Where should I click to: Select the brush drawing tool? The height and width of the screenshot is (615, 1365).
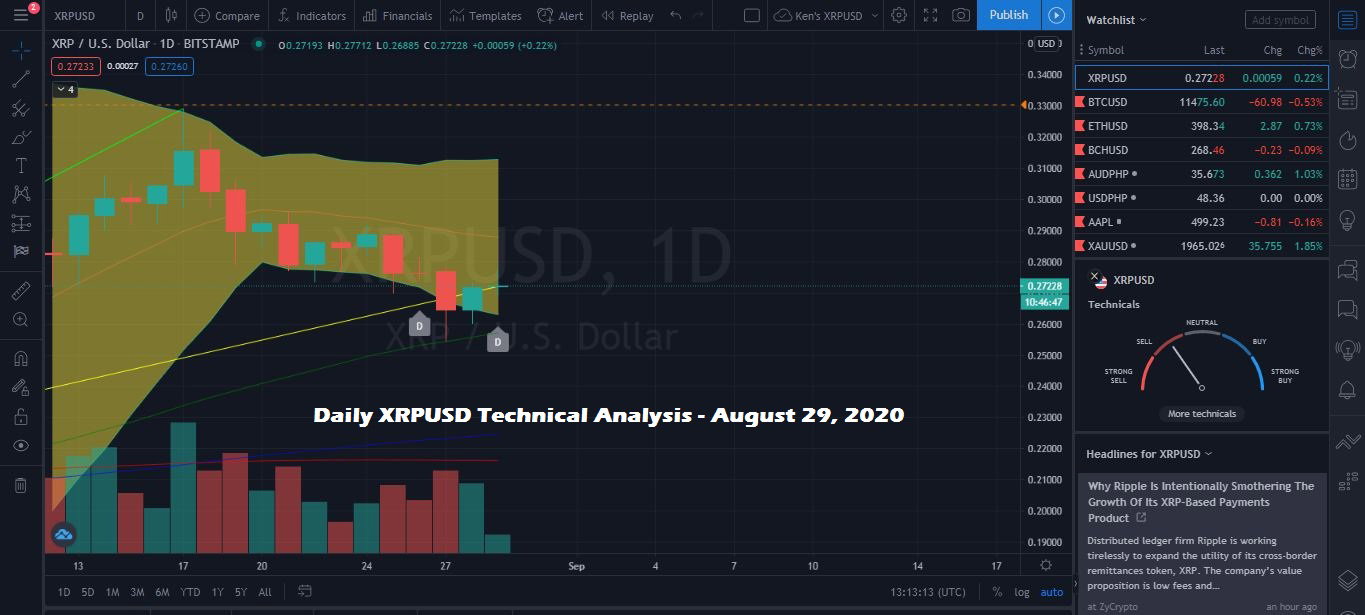click(x=21, y=137)
